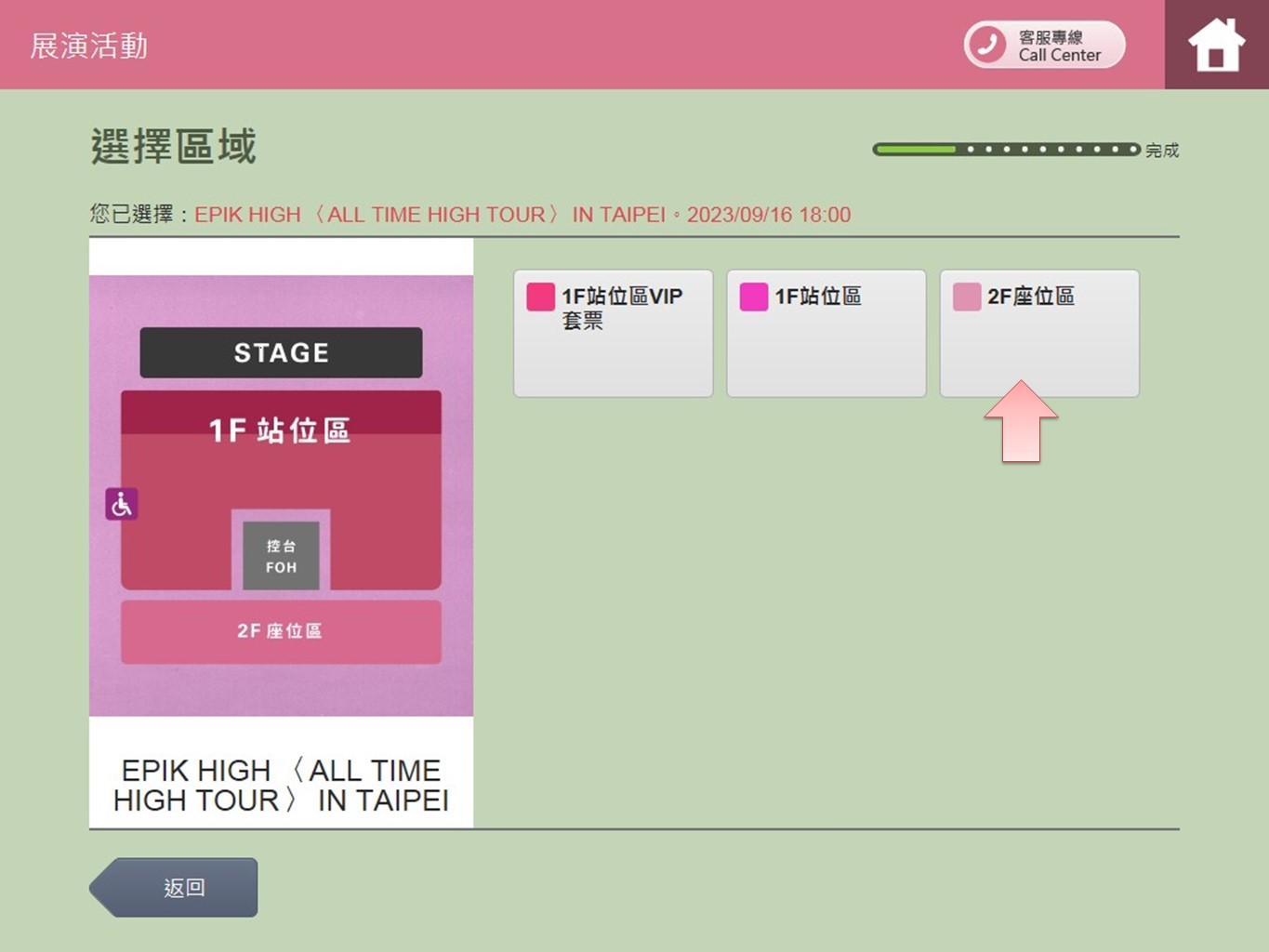Click the 展演活動 header title

coord(89,46)
